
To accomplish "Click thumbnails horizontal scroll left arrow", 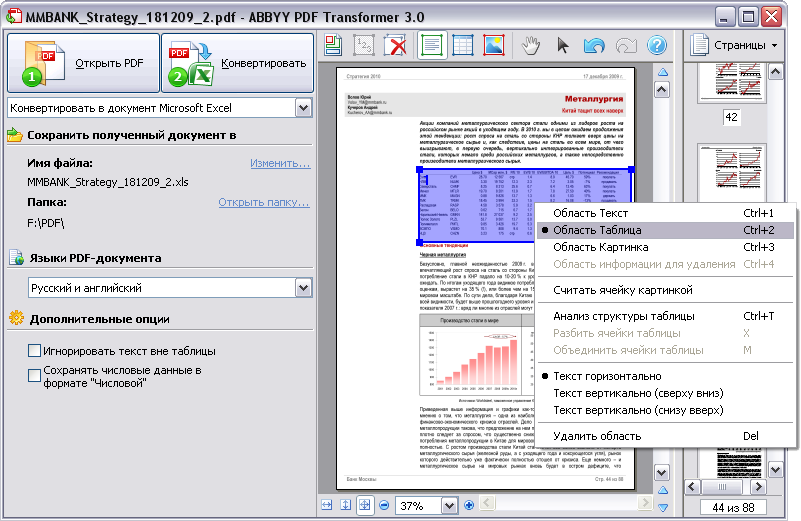I will tap(693, 487).
